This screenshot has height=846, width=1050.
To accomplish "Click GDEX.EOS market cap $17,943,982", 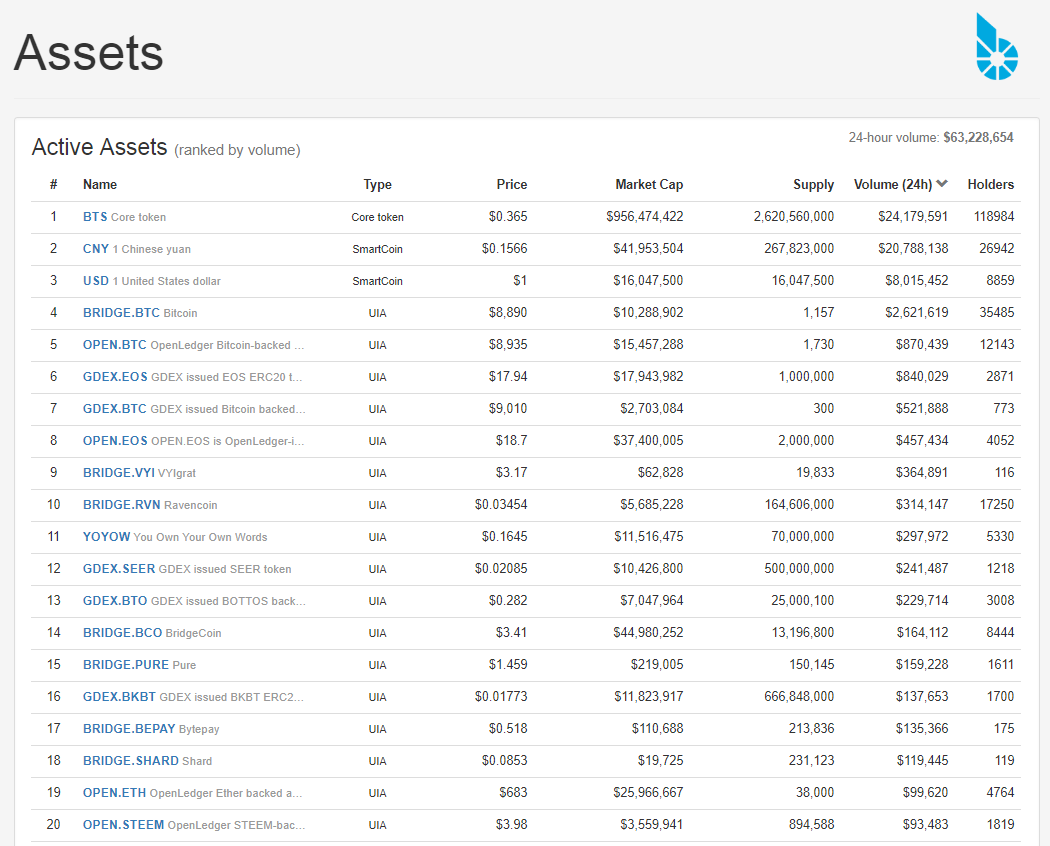I will point(648,376).
